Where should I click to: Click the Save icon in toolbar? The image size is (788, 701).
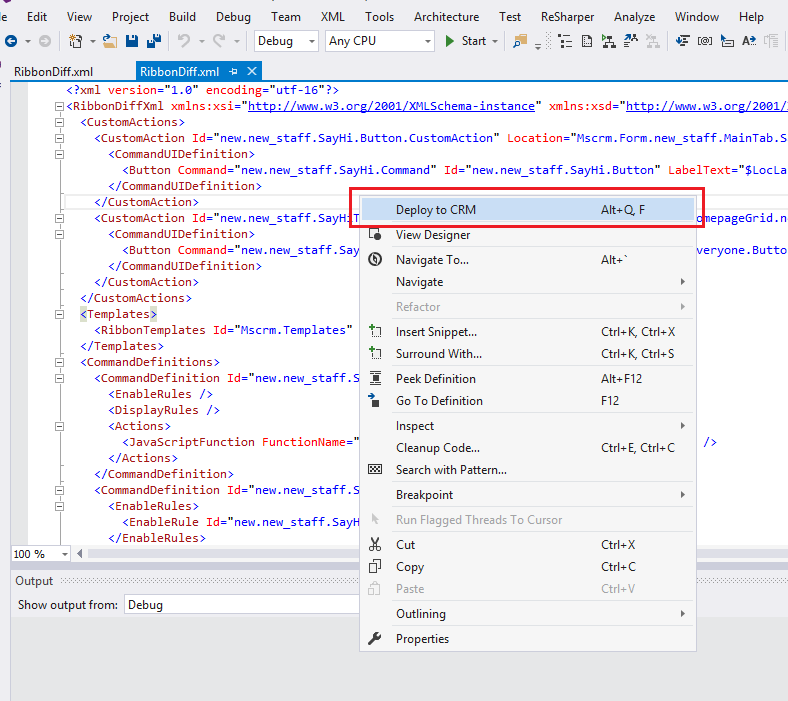pyautogui.click(x=133, y=41)
